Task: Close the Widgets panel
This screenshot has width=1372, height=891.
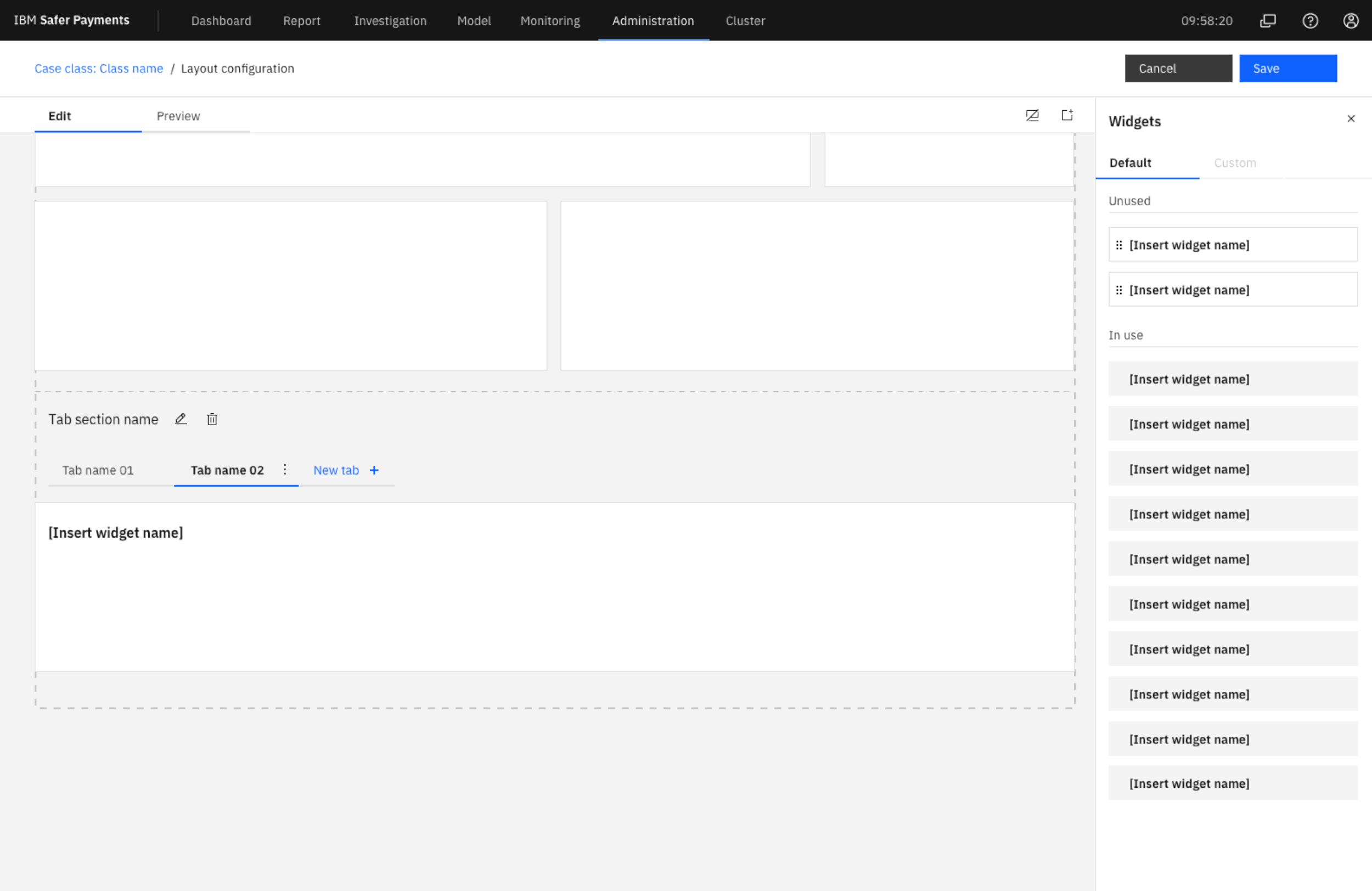Action: tap(1351, 119)
